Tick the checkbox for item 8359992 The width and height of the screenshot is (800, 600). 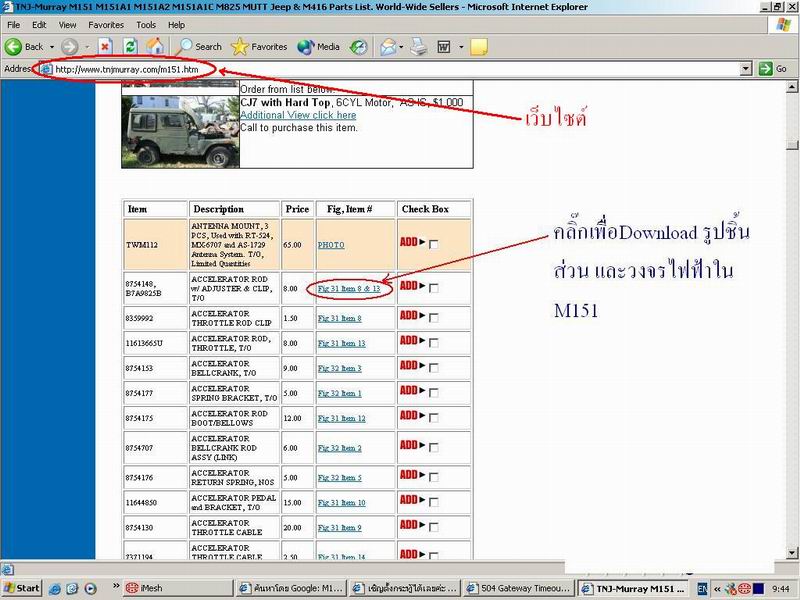coord(433,318)
